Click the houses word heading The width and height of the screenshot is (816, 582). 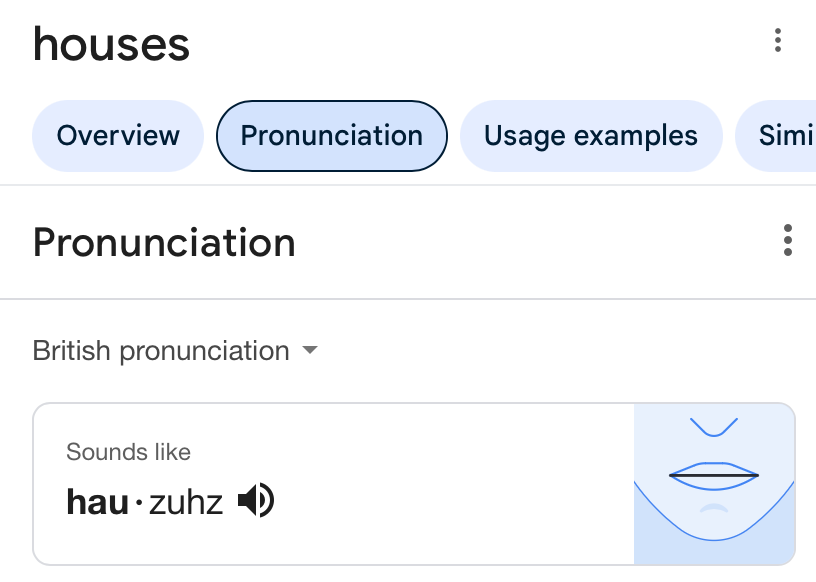click(111, 45)
